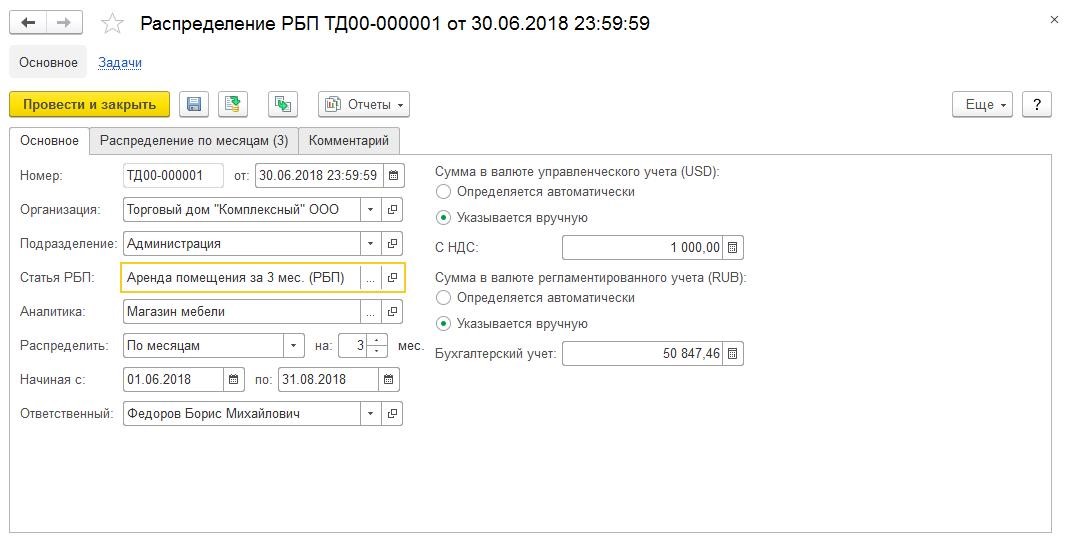1067x543 pixels.
Task: Click the Номер input field
Action: pyautogui.click(x=173, y=176)
